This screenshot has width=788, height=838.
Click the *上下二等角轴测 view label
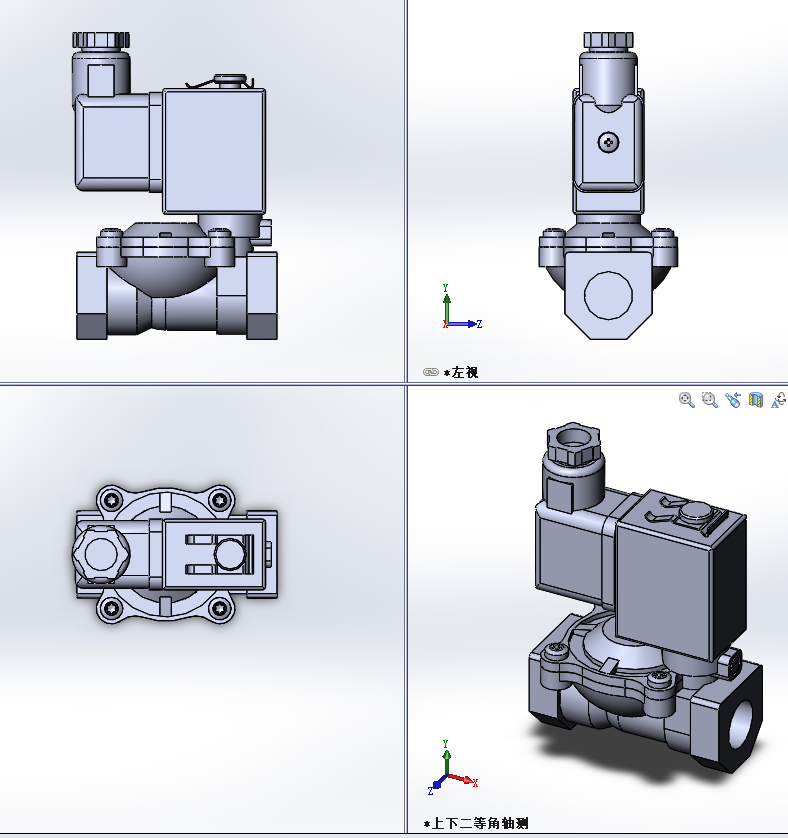tap(476, 824)
